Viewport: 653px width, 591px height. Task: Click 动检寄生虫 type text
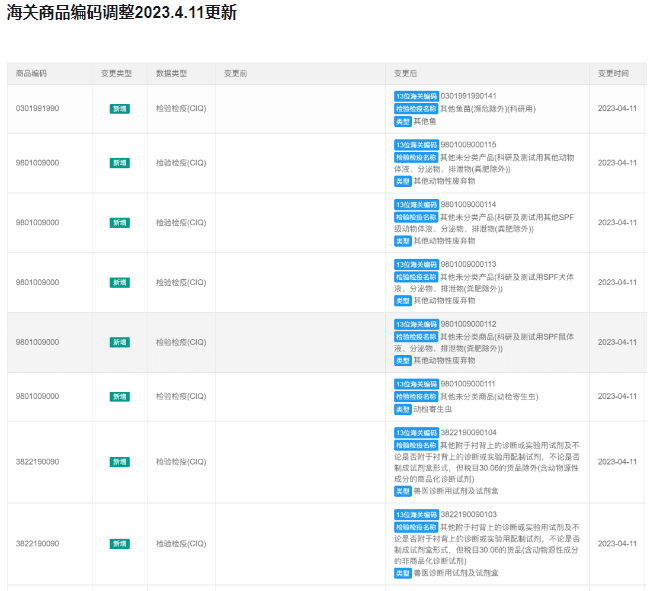(435, 409)
